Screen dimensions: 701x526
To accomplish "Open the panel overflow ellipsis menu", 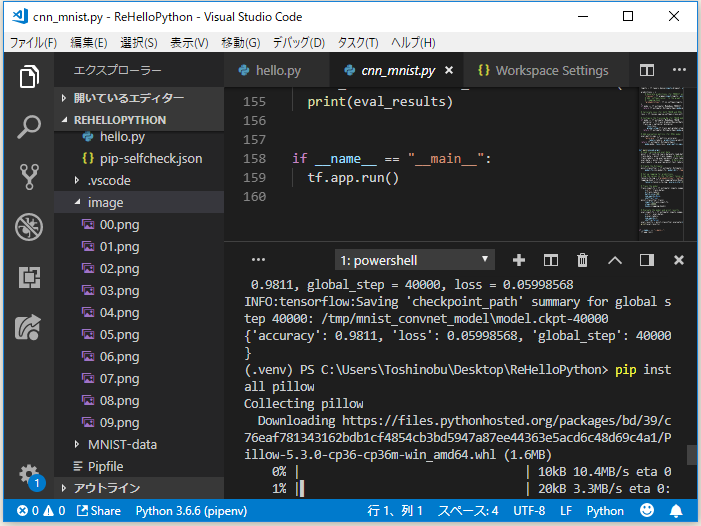I will 258,260.
